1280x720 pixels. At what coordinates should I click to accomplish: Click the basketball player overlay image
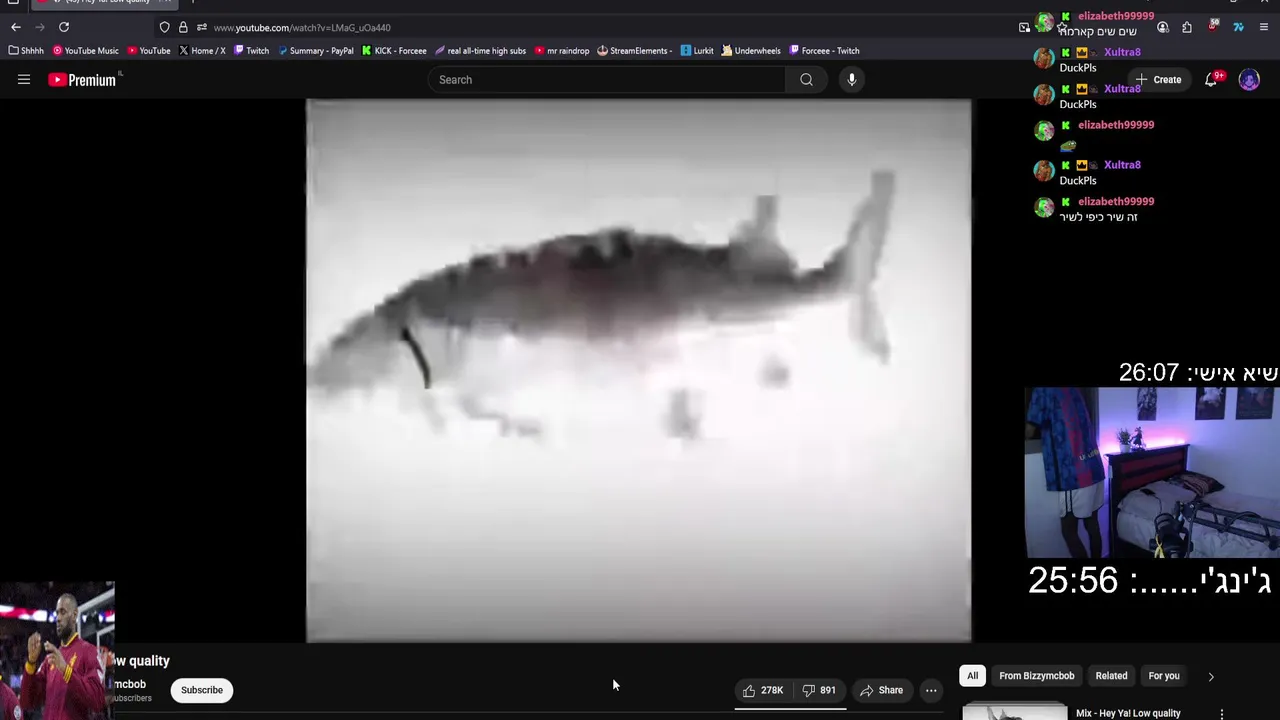click(57, 650)
